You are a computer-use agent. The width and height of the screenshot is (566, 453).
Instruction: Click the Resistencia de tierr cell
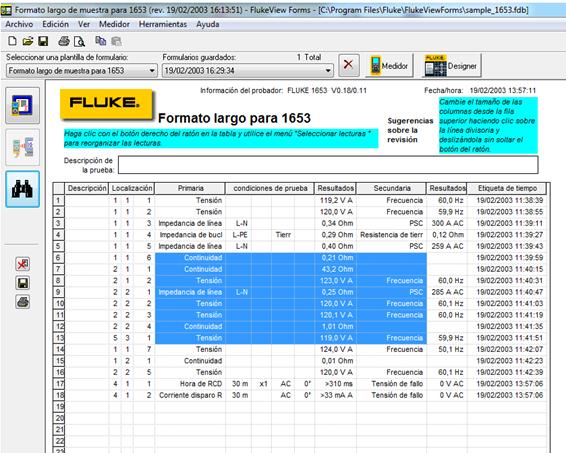(392, 235)
